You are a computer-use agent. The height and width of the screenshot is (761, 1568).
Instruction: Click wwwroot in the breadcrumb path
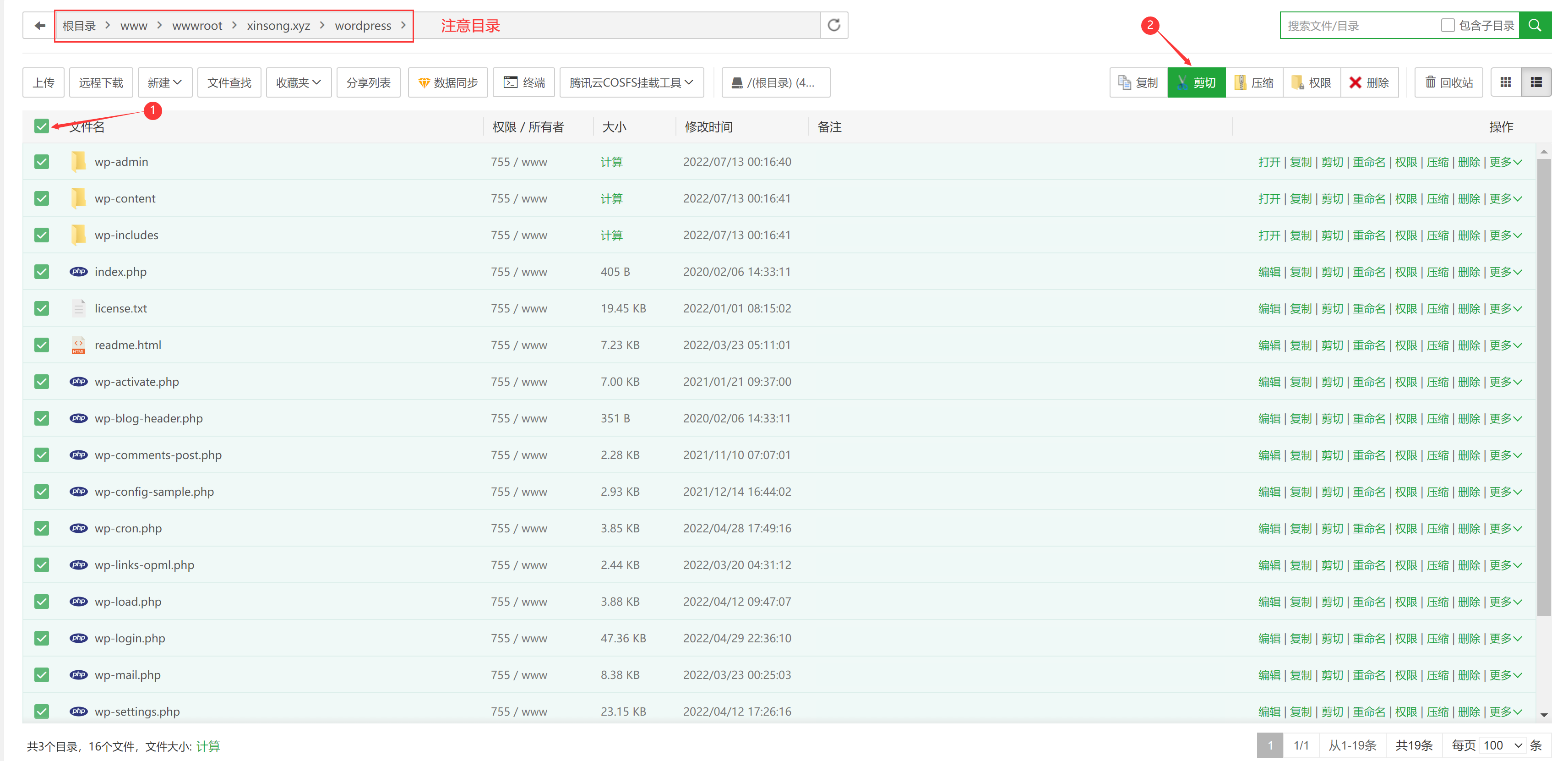point(196,26)
